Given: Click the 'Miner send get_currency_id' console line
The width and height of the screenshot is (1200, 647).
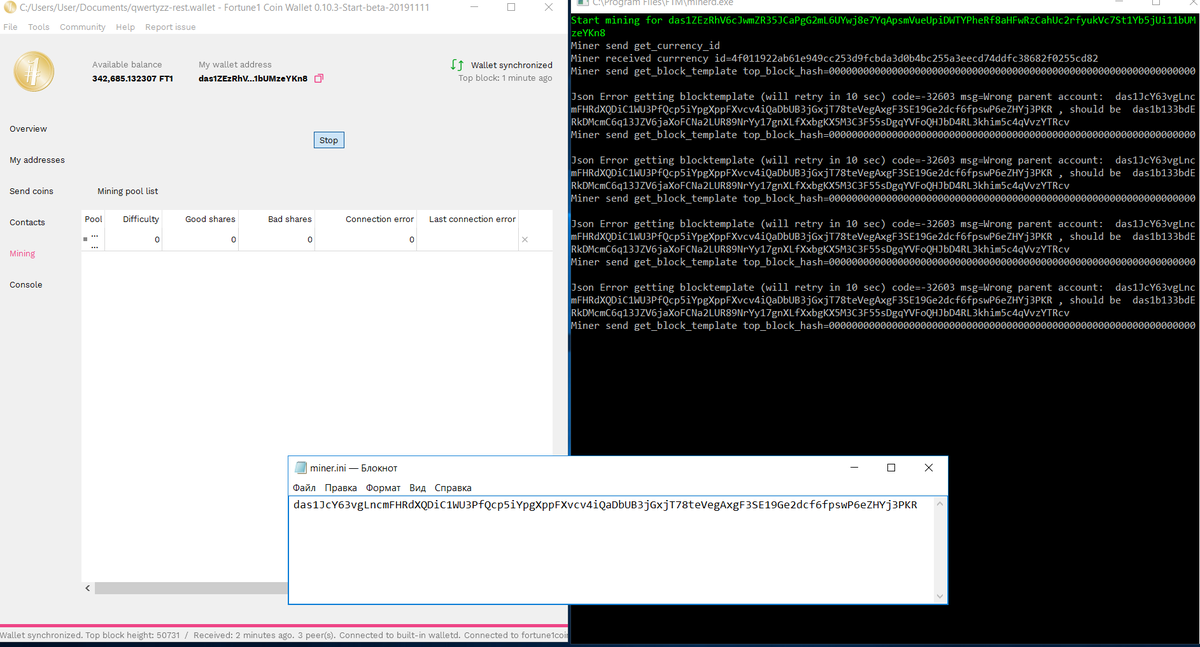Looking at the screenshot, I should click(x=645, y=45).
